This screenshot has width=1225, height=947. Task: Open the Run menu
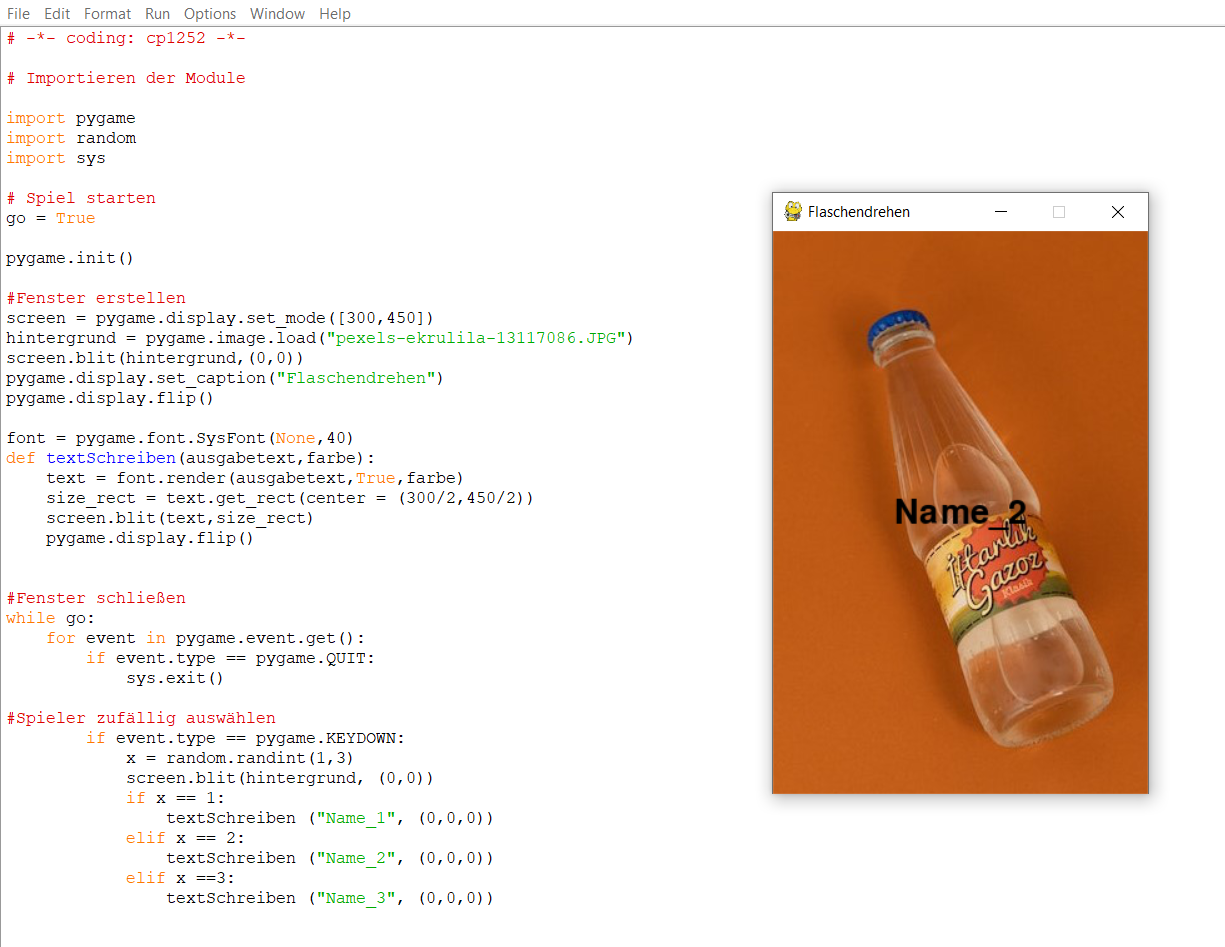click(157, 14)
